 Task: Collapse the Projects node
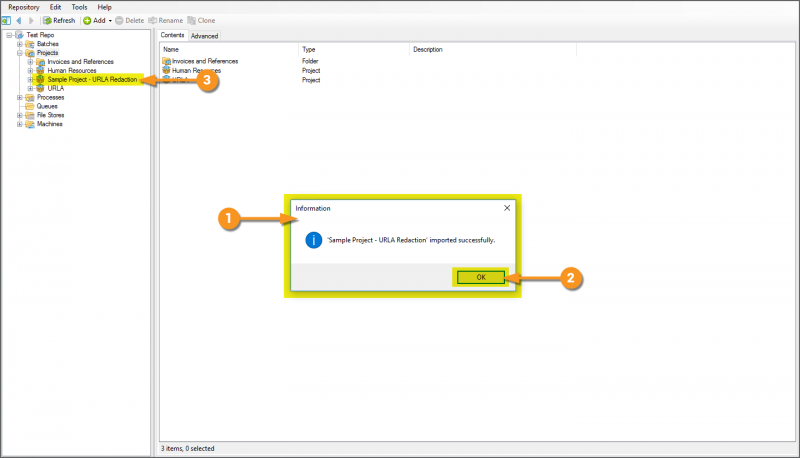pos(20,53)
